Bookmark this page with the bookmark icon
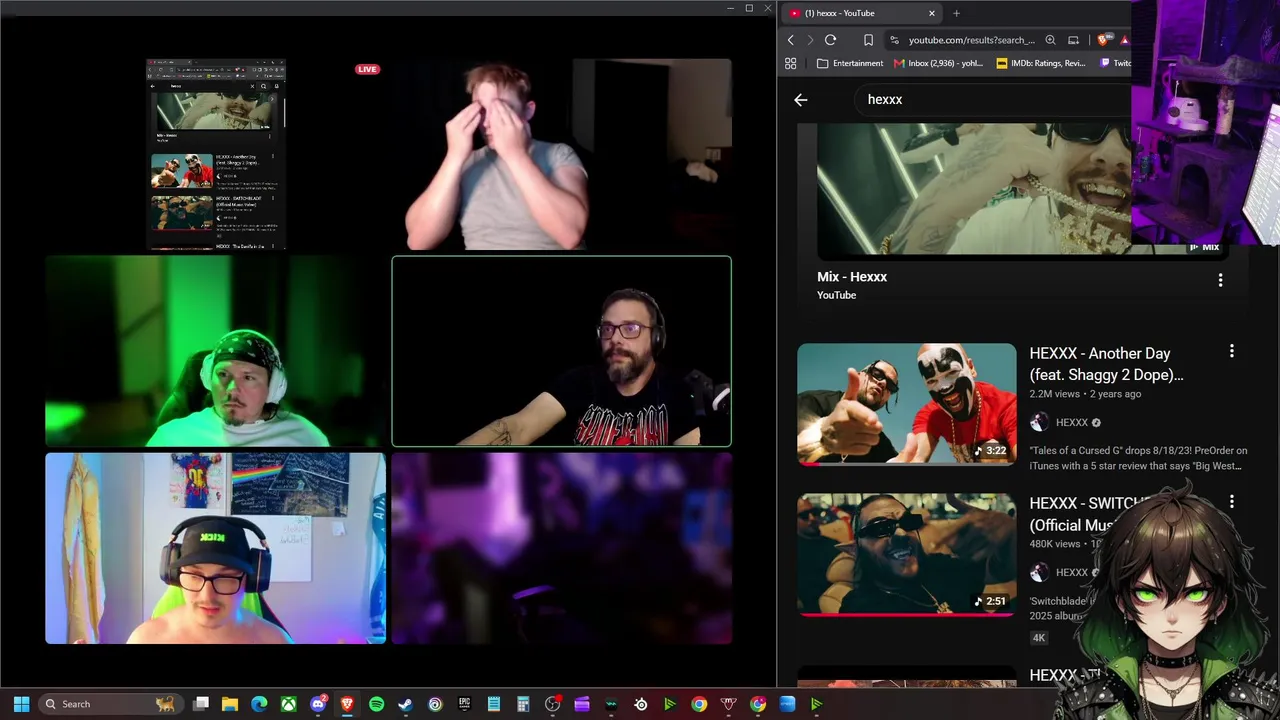 pyautogui.click(x=868, y=40)
